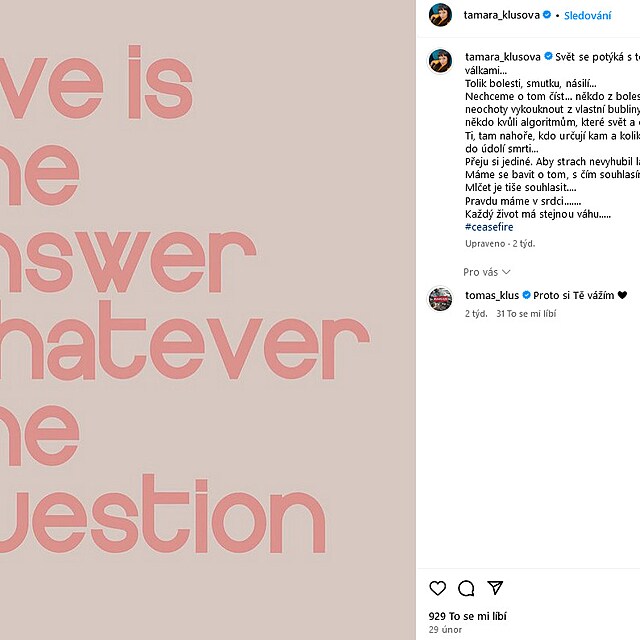Image resolution: width=640 pixels, height=640 pixels.
Task: Expand the "Pro vás" comment sorting dropdown
Action: tap(487, 272)
